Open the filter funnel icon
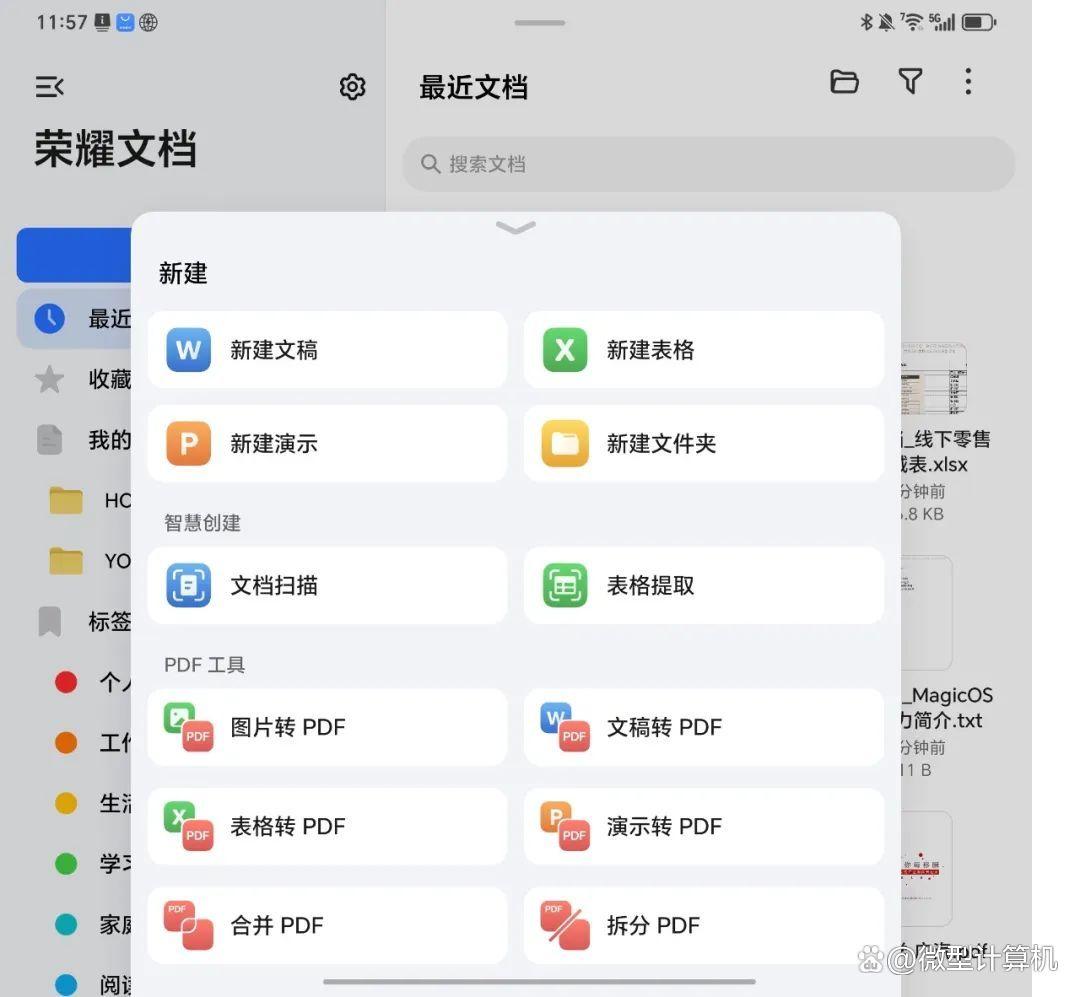The width and height of the screenshot is (1080, 997). (910, 81)
